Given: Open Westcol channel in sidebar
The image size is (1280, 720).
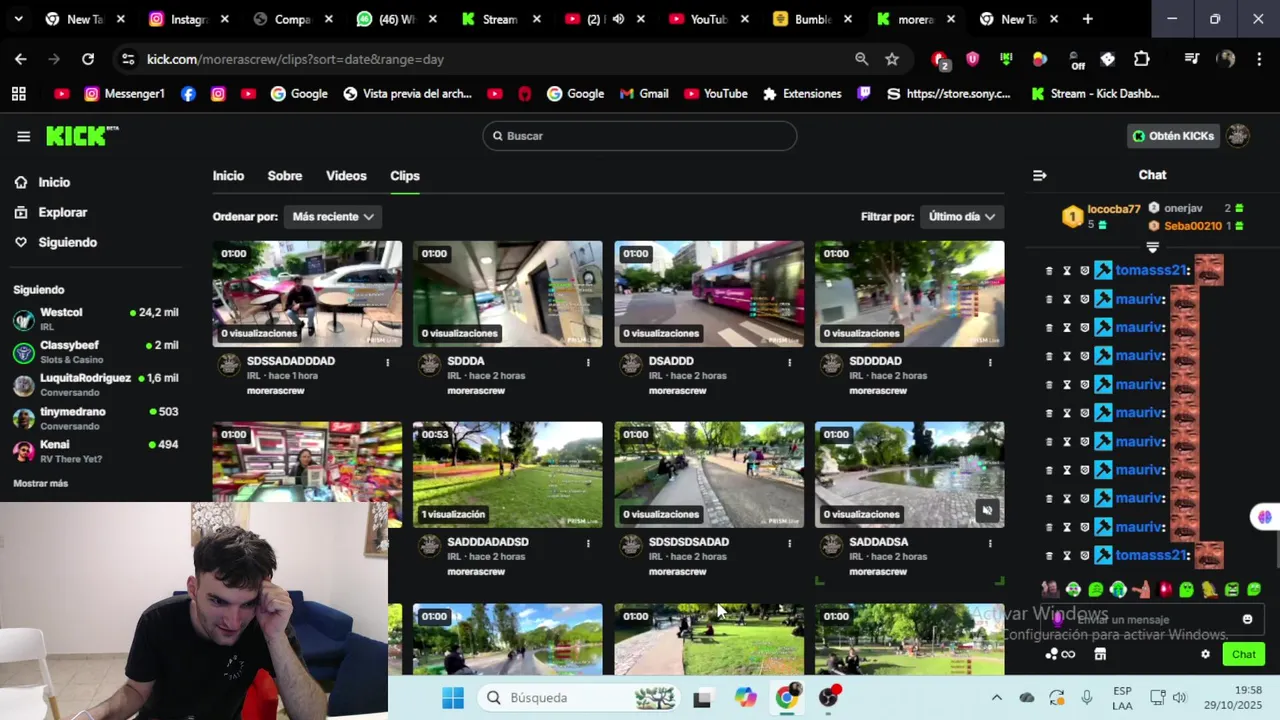Looking at the screenshot, I should (x=96, y=319).
